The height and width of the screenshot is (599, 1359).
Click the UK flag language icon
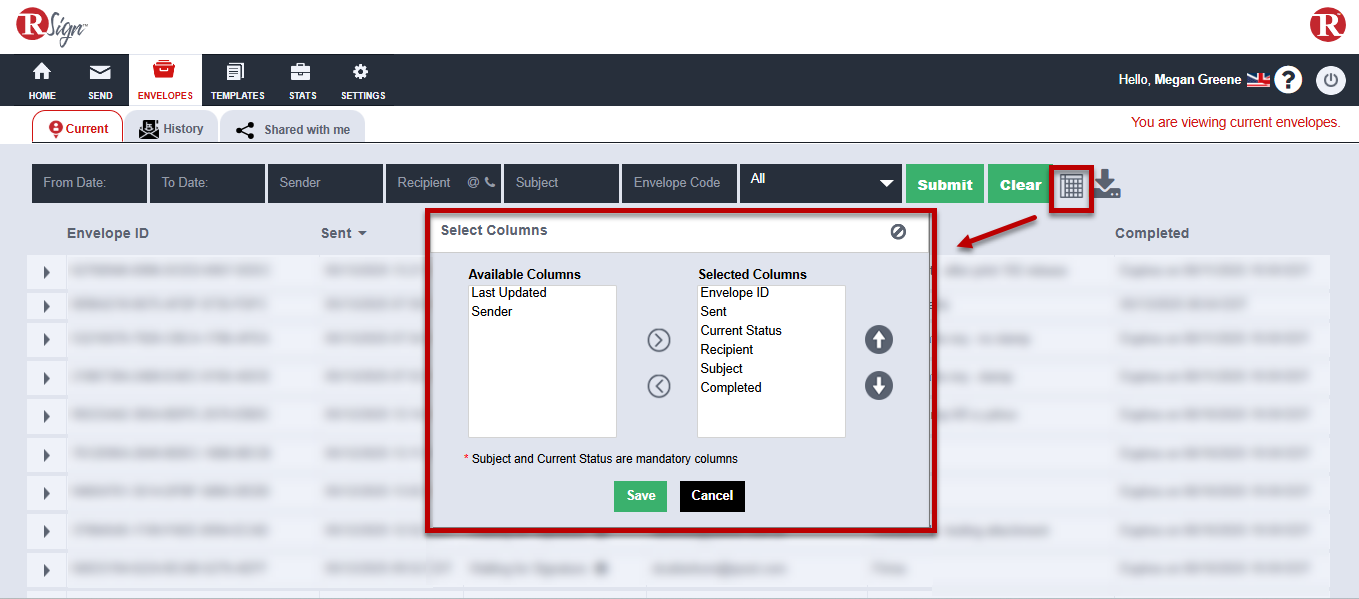pyautogui.click(x=1258, y=80)
